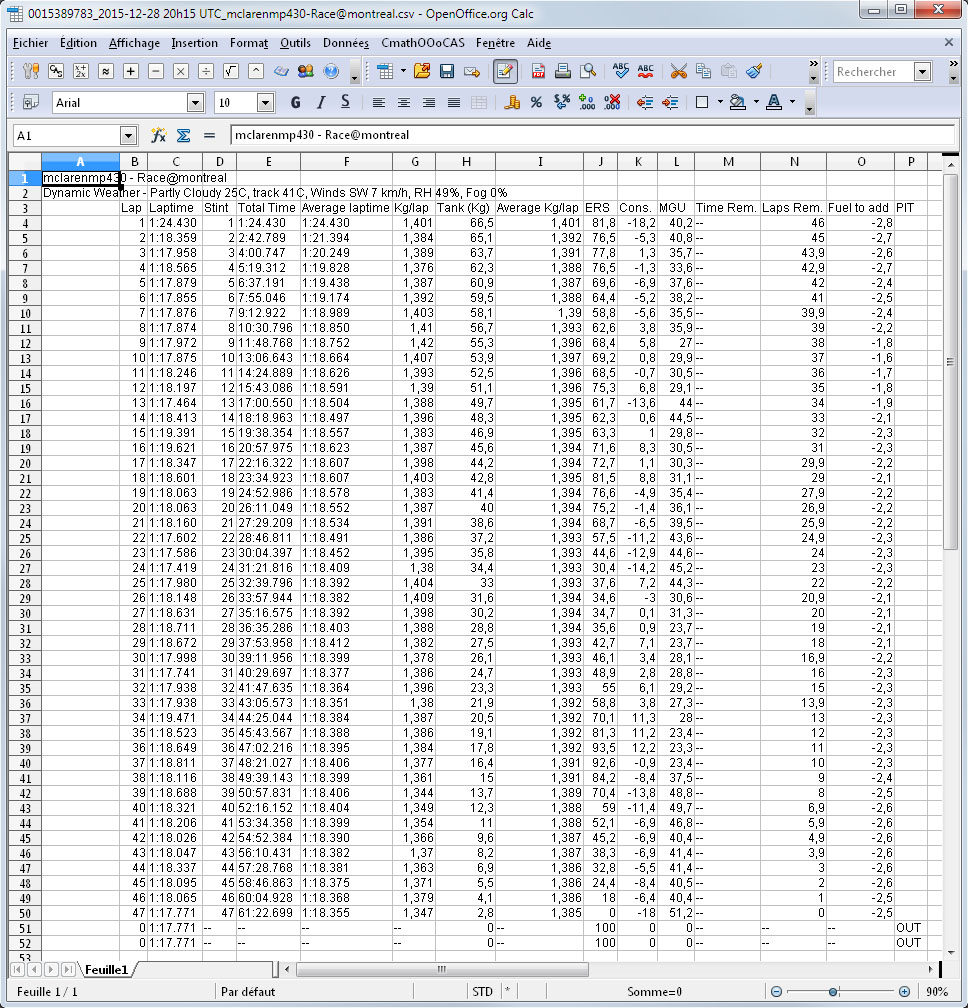Center cell content horizontally
968x1008 pixels.
point(404,103)
